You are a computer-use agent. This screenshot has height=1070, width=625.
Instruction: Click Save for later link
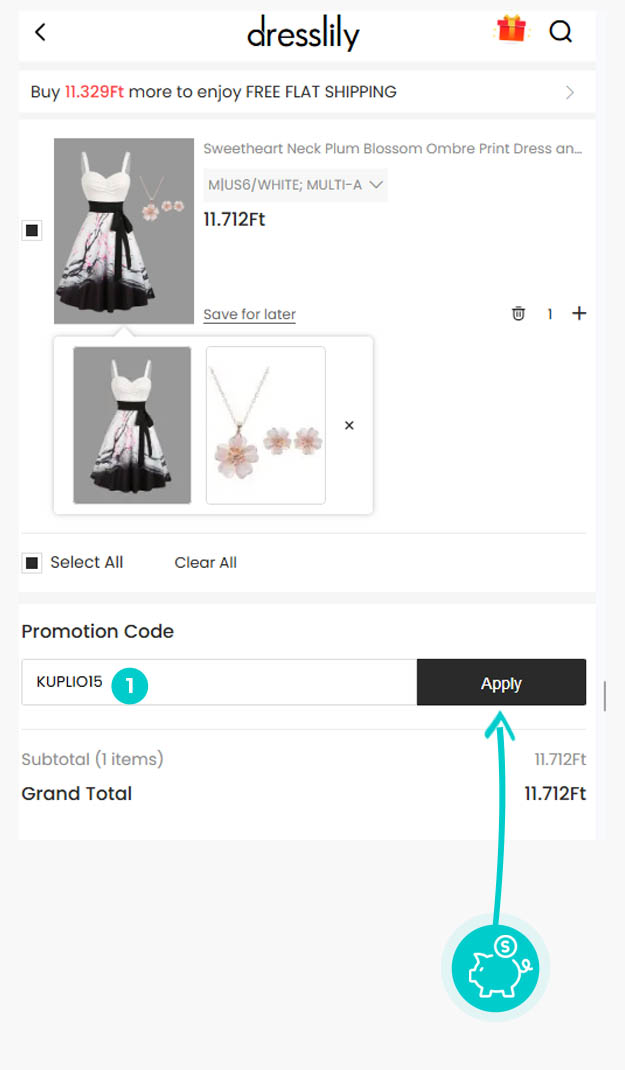click(250, 314)
